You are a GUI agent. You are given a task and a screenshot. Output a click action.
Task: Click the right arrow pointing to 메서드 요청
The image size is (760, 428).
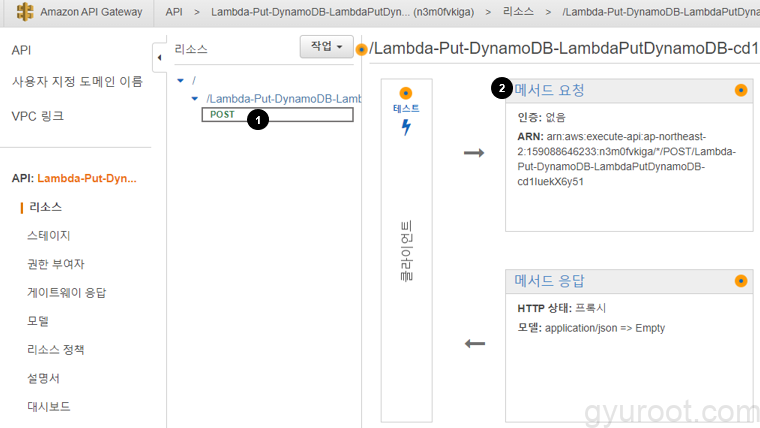474,153
